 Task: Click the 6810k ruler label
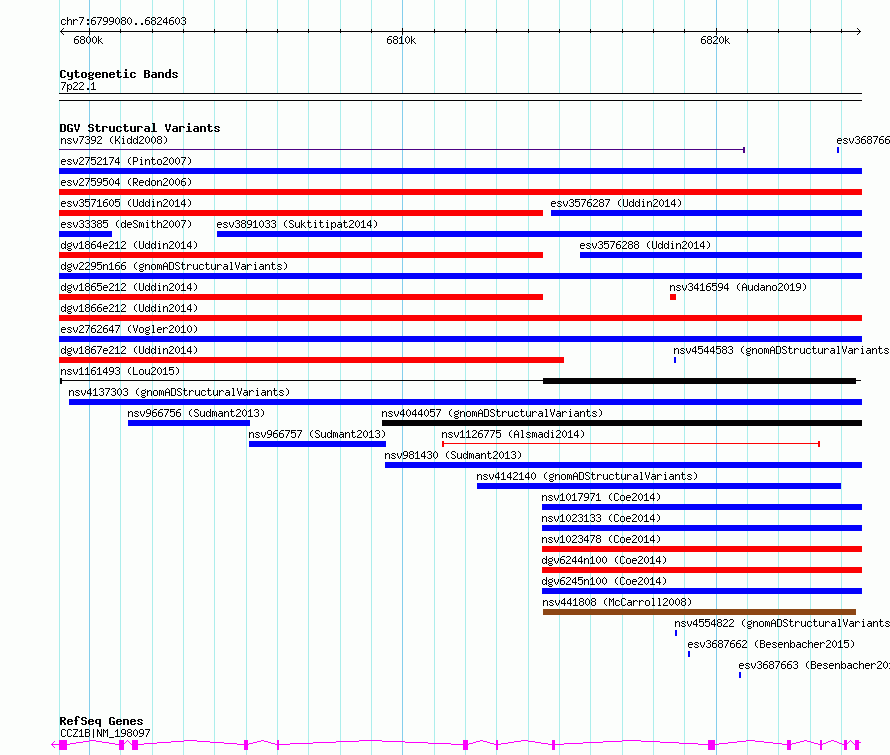pos(401,40)
